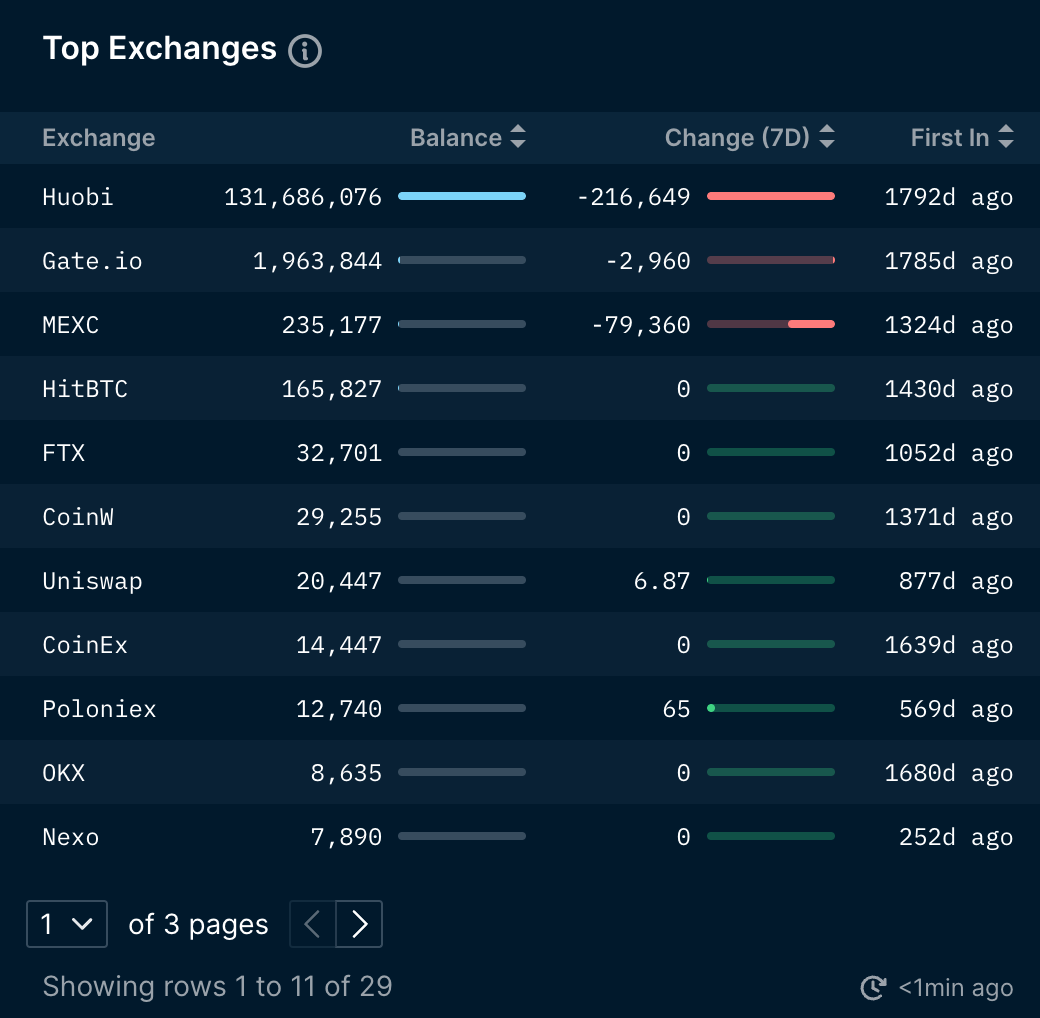Click the change value -216,649

633,197
